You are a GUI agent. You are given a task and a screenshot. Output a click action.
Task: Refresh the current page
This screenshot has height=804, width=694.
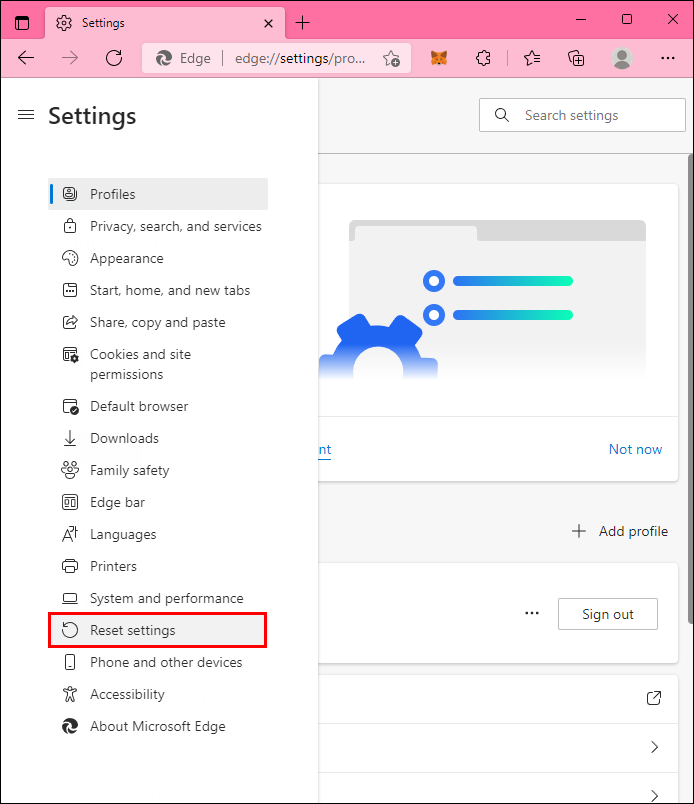pyautogui.click(x=114, y=58)
